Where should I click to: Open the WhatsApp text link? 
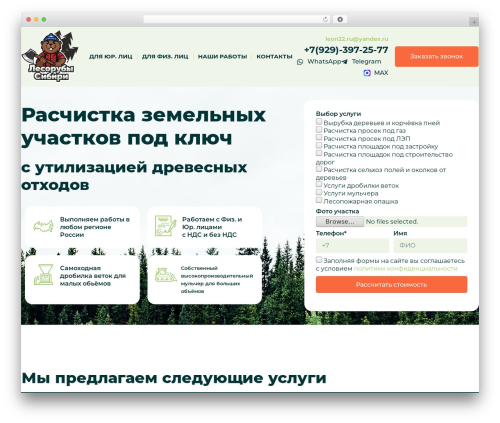pyautogui.click(x=324, y=62)
